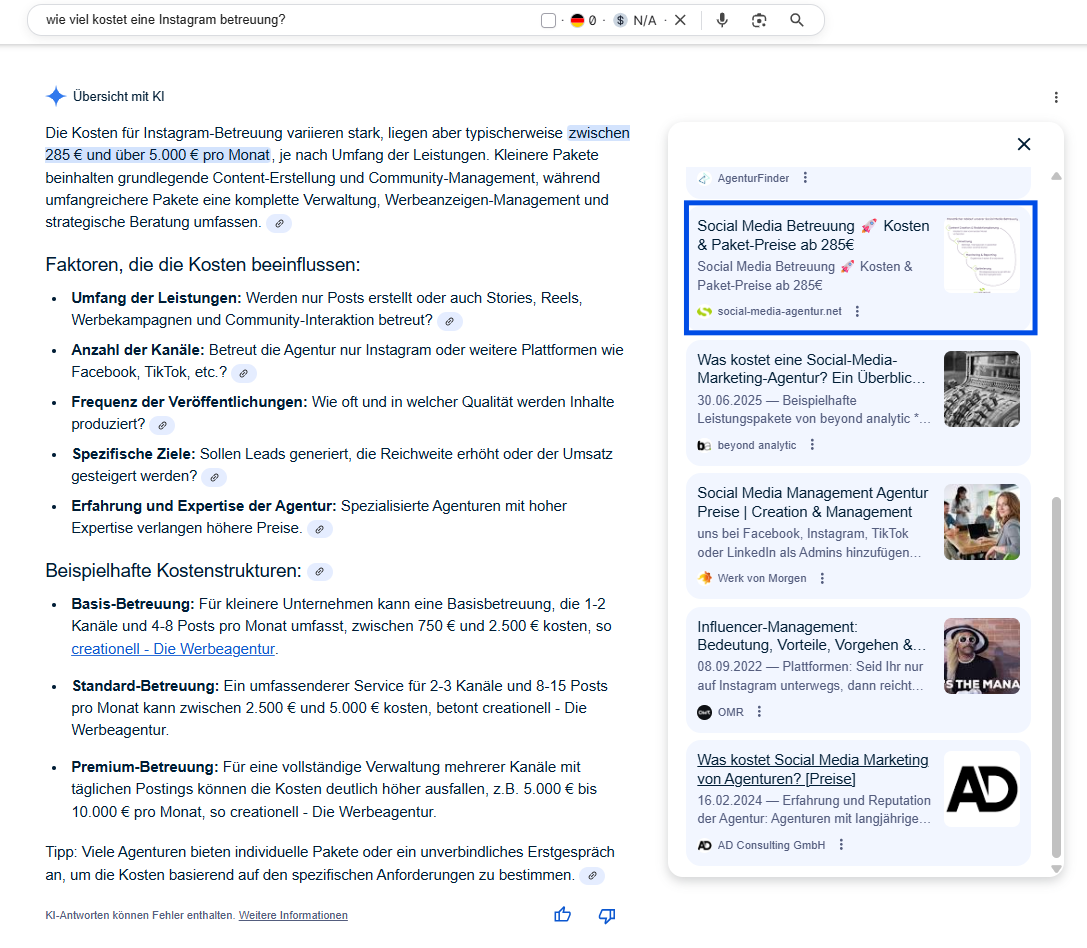Viewport: 1087px width, 948px height.
Task: Click the dollar N/A indicator
Action: (x=636, y=21)
